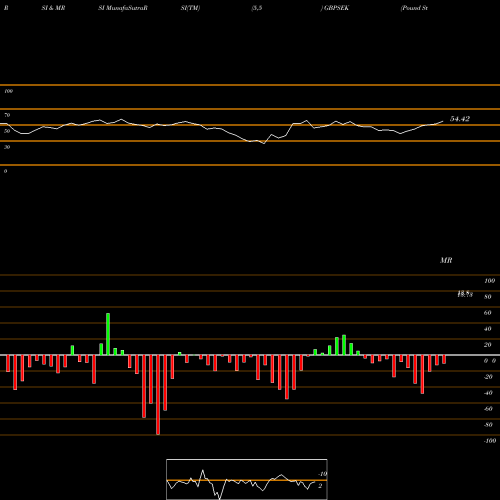Click the end point of the RSI line
Viewport: 500px width, 500px height.
tap(443, 121)
